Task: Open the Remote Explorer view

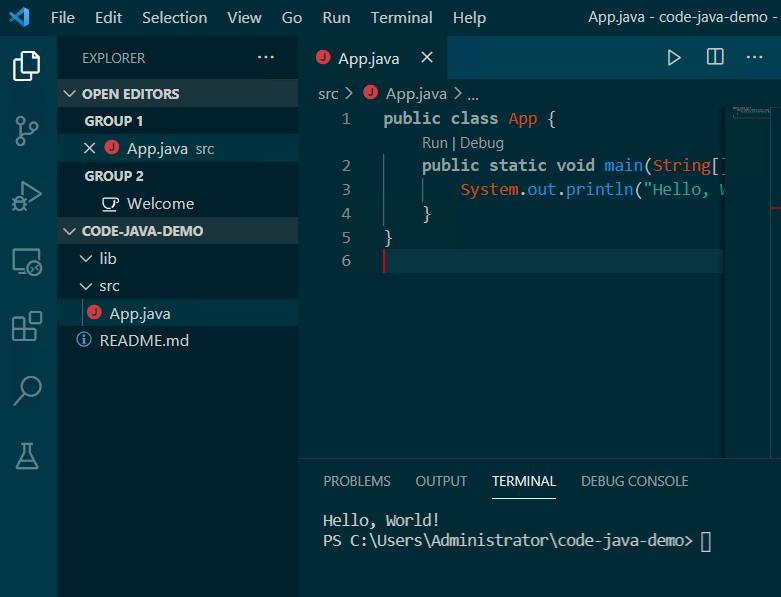Action: (x=27, y=262)
